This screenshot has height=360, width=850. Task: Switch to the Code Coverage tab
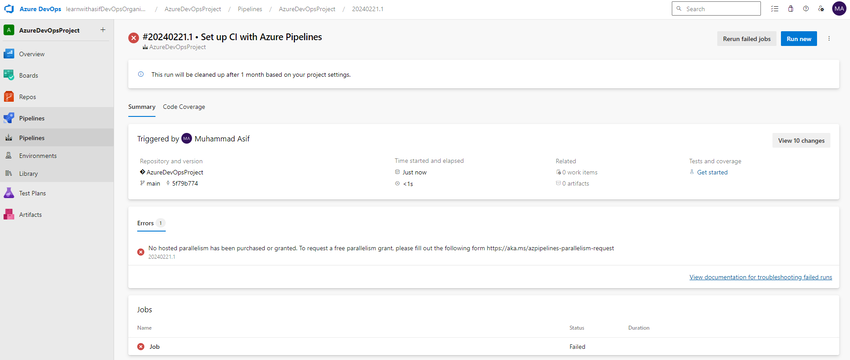tap(184, 107)
